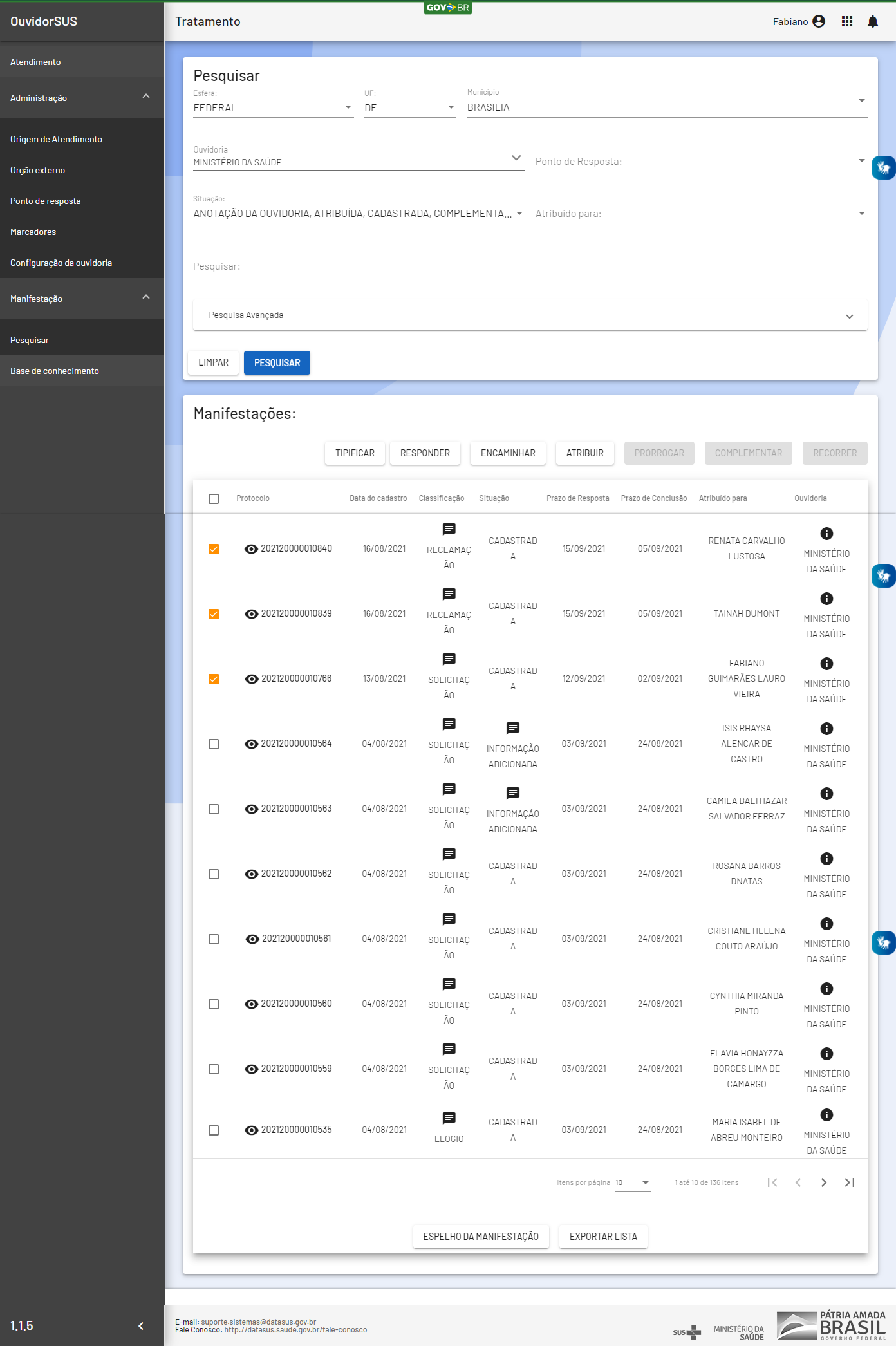Click the blue PESQUISAR button
The height and width of the screenshot is (1346, 896).
coord(277,363)
